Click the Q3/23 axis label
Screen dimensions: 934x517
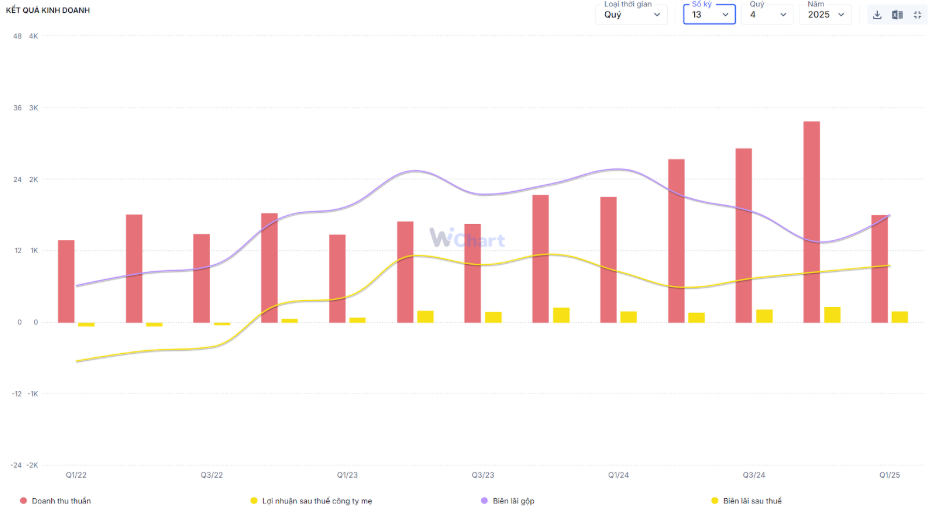[483, 475]
